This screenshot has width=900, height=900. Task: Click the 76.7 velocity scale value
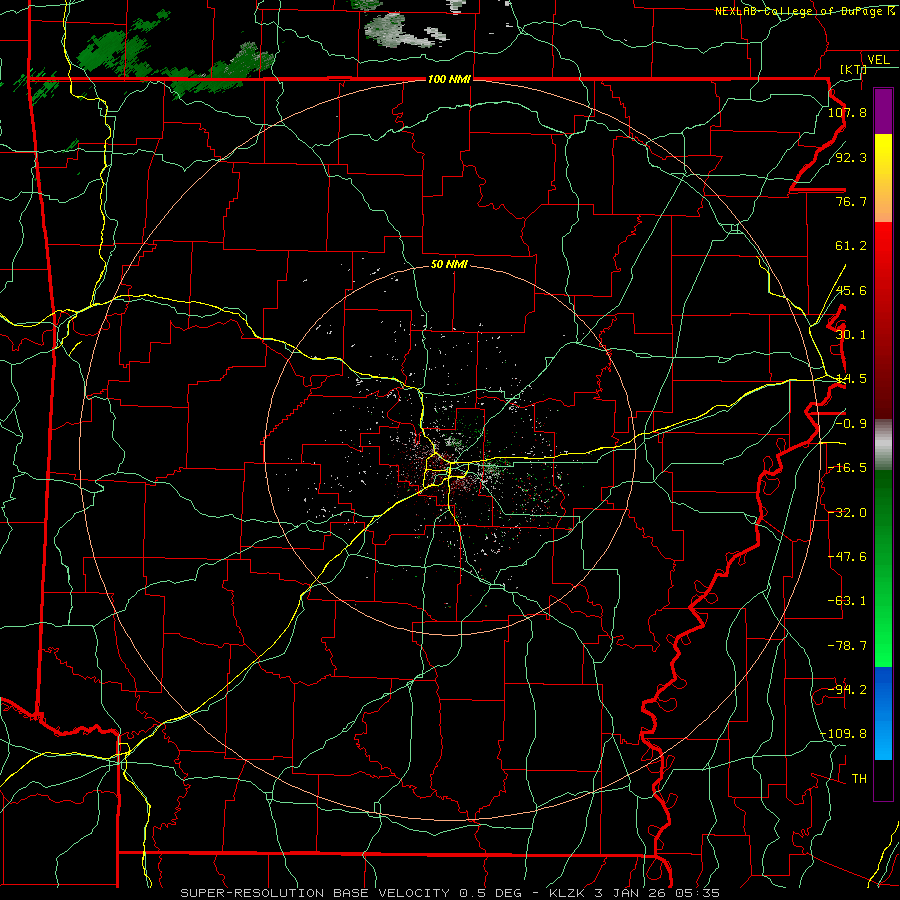click(851, 201)
